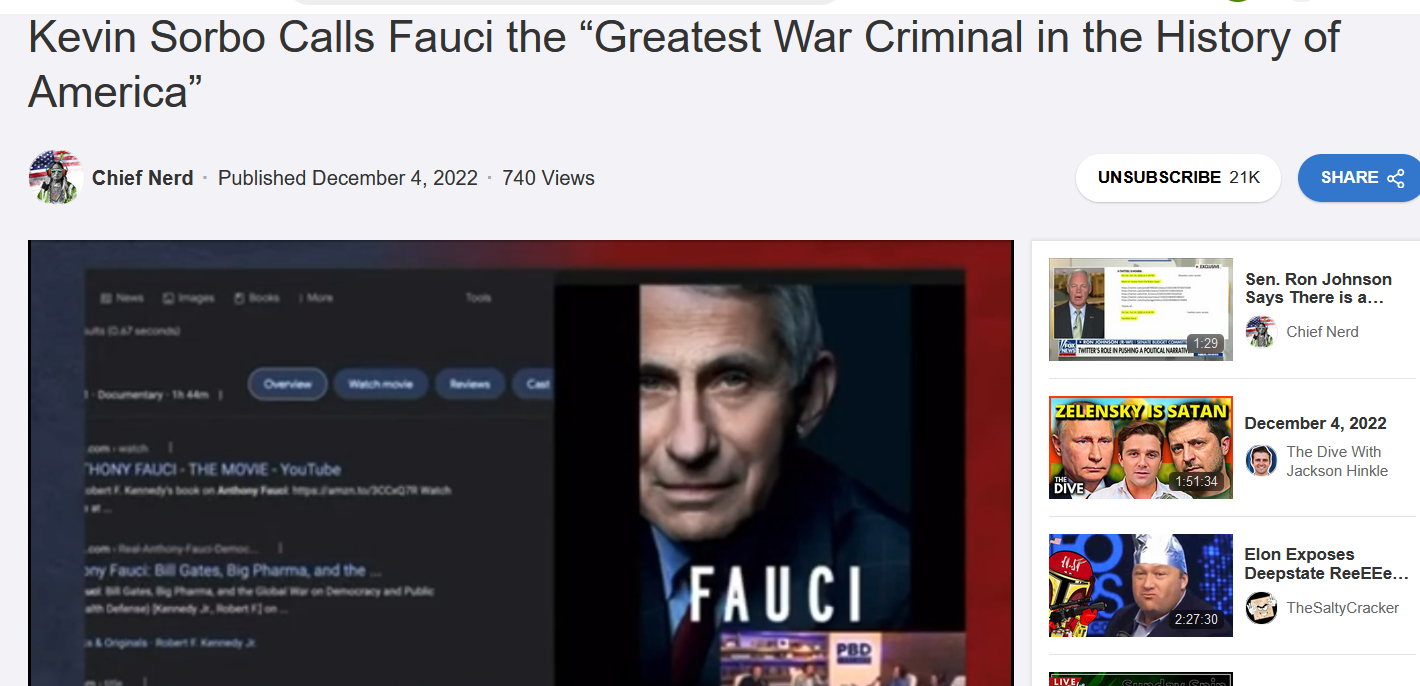The width and height of the screenshot is (1420, 686).
Task: Click the 'Zelensky is Satan' video thumbnail
Action: pyautogui.click(x=1141, y=447)
